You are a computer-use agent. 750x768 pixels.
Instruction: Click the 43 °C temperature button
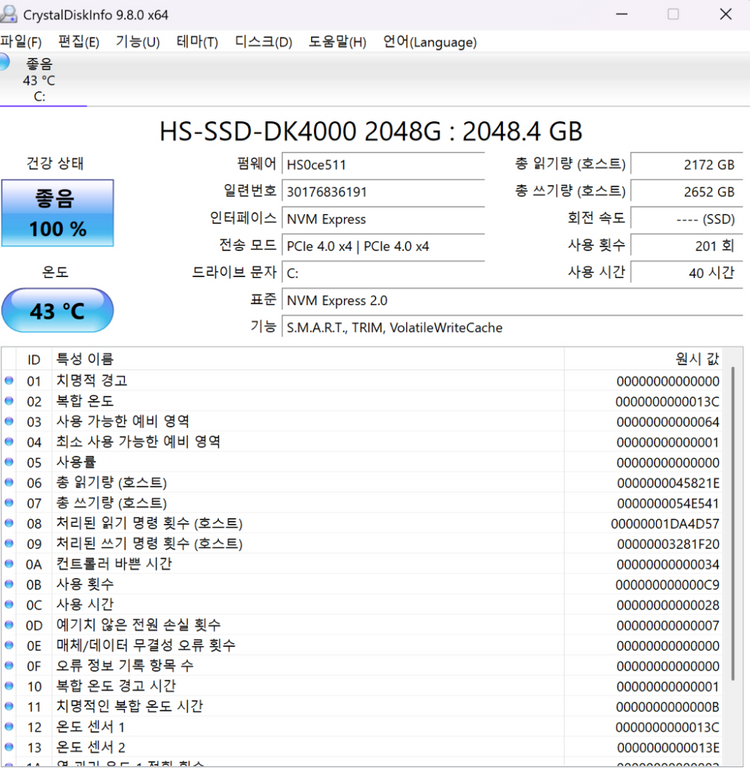58,311
